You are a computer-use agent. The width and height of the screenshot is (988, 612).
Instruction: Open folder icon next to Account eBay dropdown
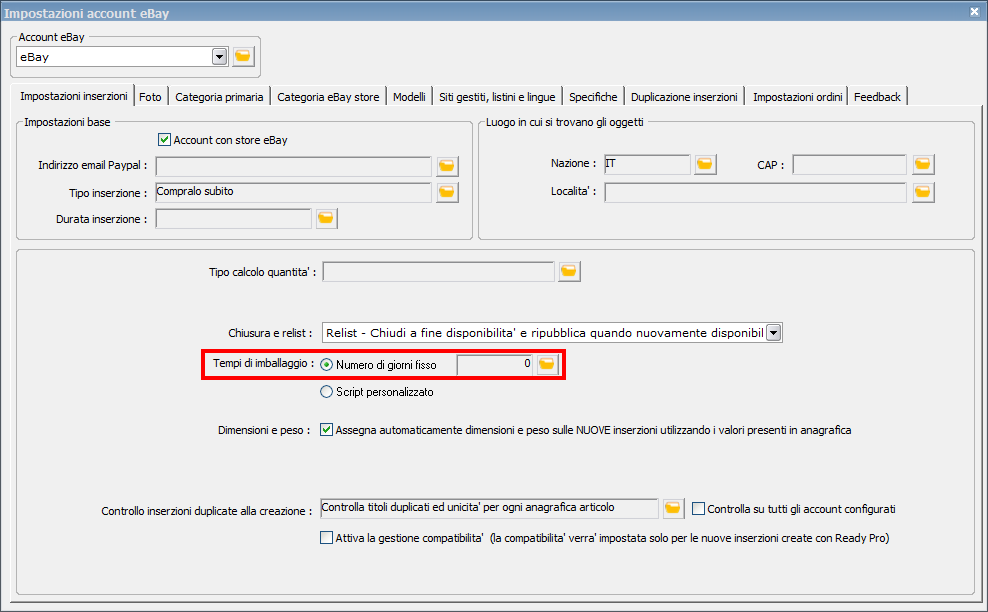(243, 57)
